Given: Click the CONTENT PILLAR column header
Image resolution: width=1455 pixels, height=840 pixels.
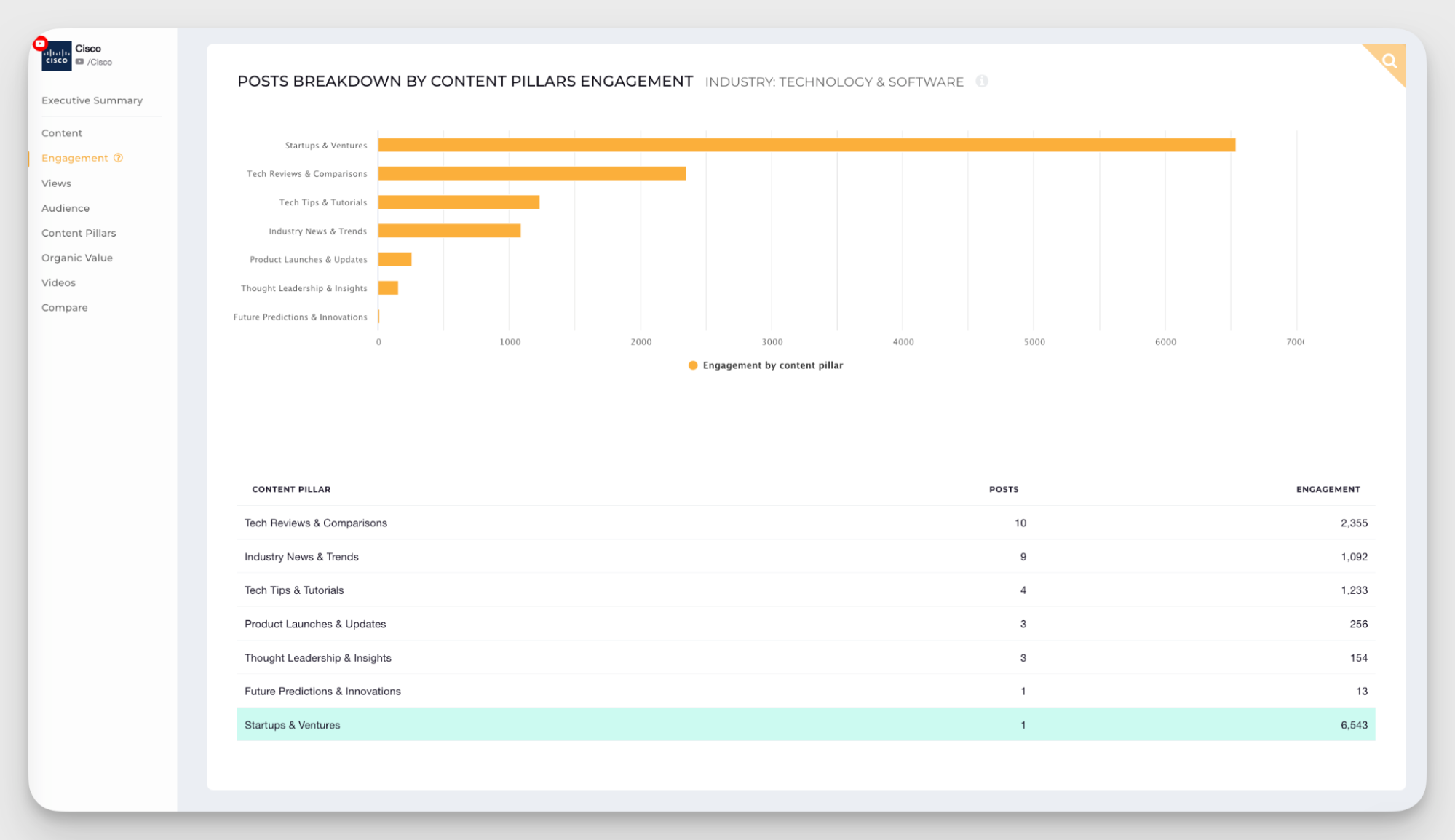Looking at the screenshot, I should (290, 489).
